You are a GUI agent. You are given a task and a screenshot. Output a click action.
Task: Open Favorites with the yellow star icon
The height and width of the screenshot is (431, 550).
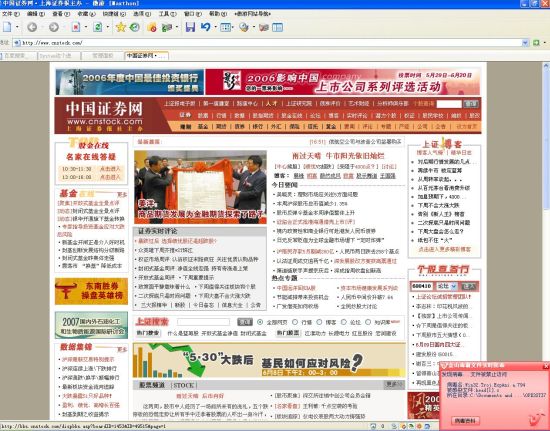click(121, 27)
